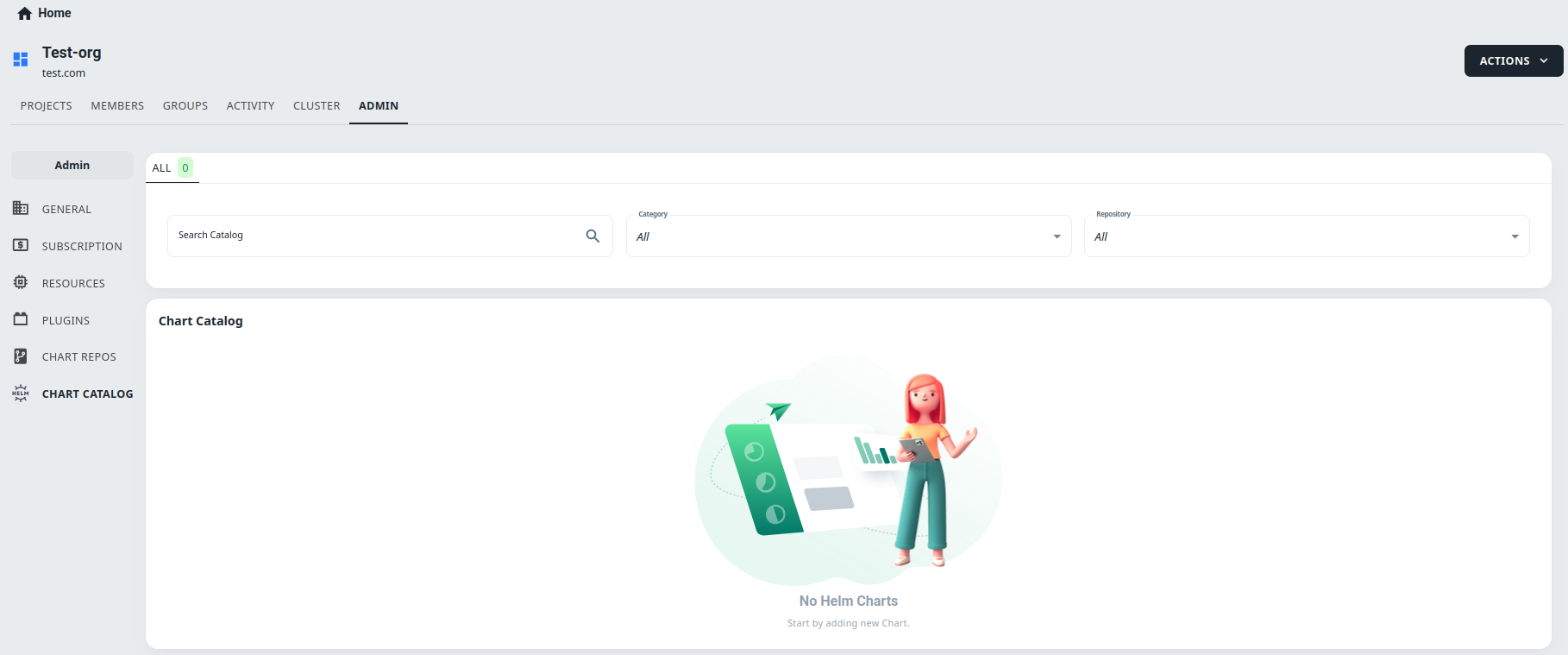This screenshot has width=1568, height=655.
Task: Expand the Actions dropdown button
Action: click(1514, 60)
